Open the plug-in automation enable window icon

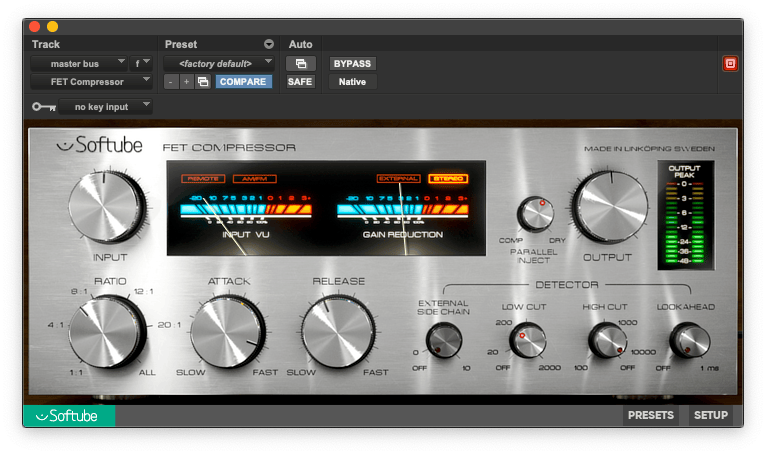301,64
